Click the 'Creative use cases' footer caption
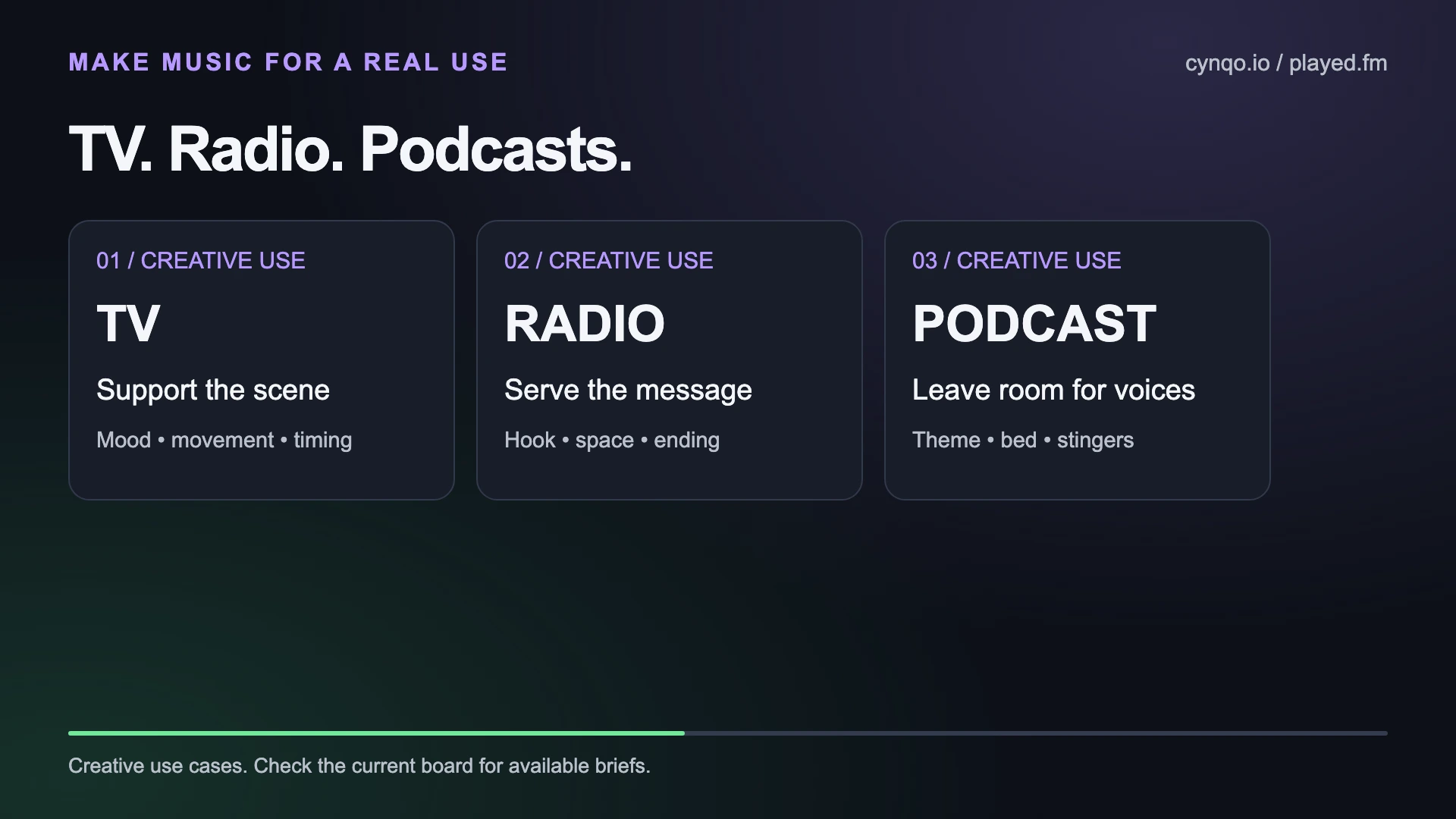Screen dimensions: 1456x819 [x=359, y=766]
